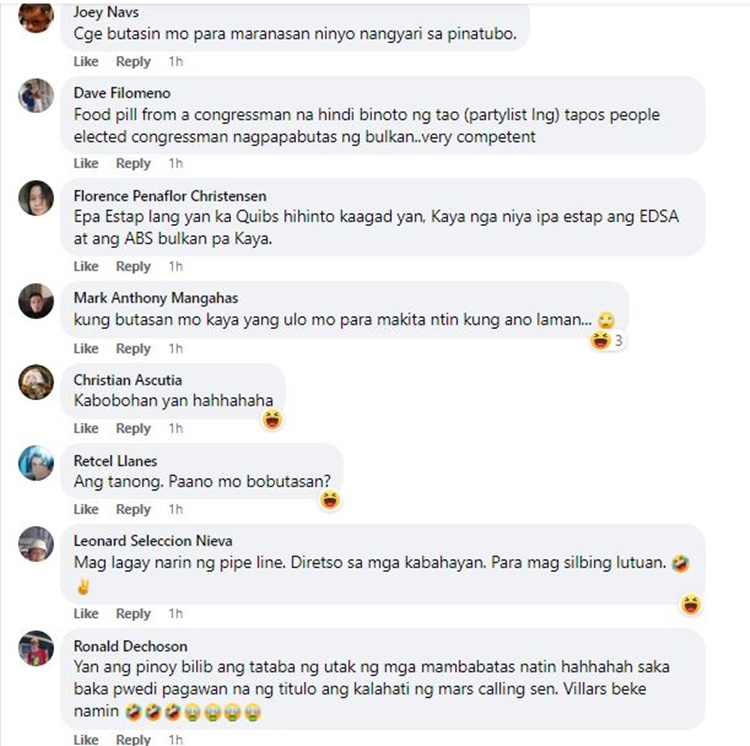The image size is (750, 746).
Task: Click the haha reaction count on Mark Anthony Mangahas' comment
Action: (x=608, y=340)
